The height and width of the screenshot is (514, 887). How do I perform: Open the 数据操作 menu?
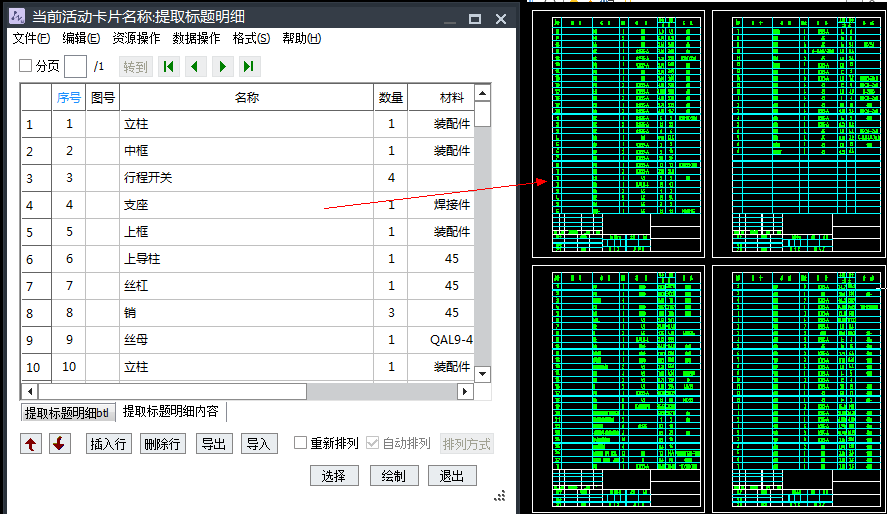tap(196, 39)
